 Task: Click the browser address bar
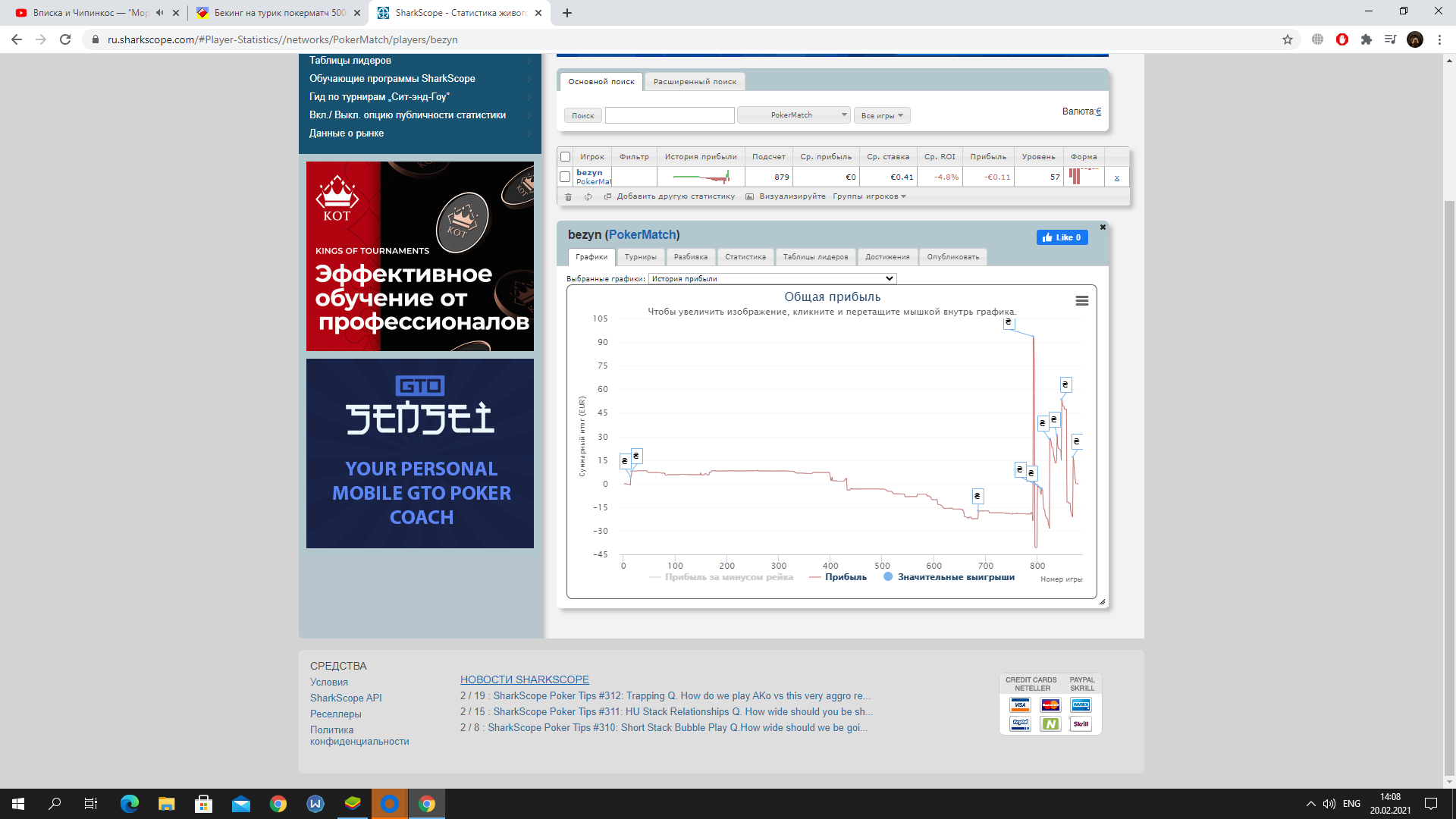point(682,39)
